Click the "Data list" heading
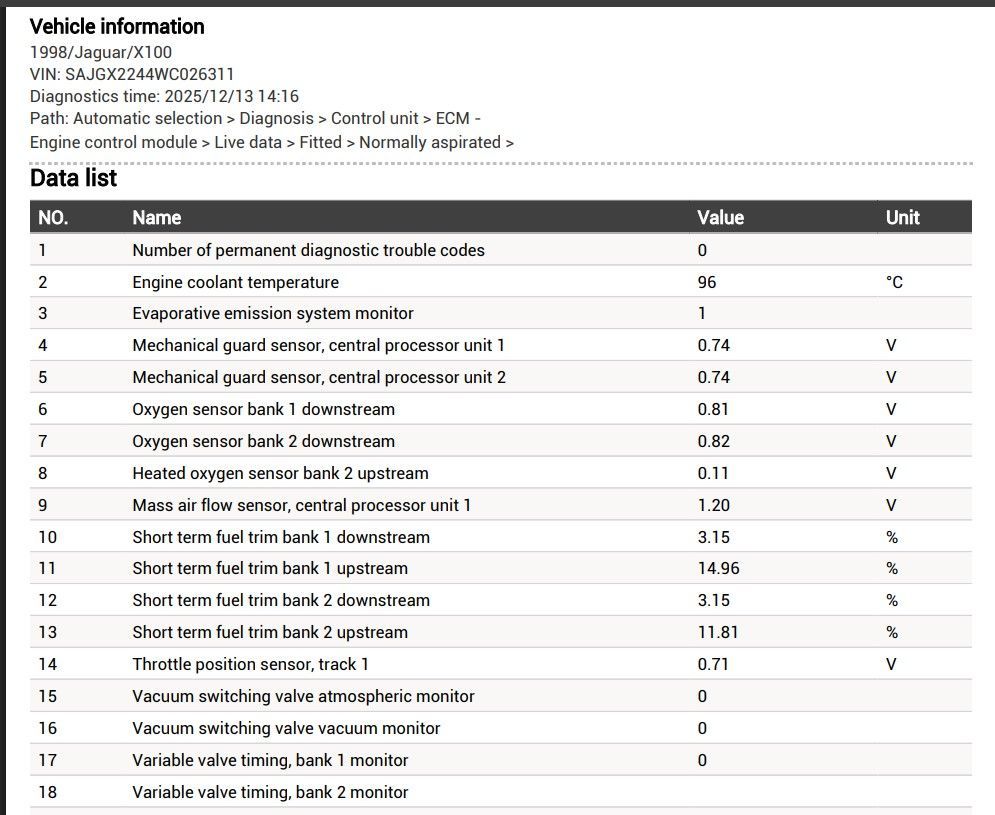995x815 pixels. 73,178
